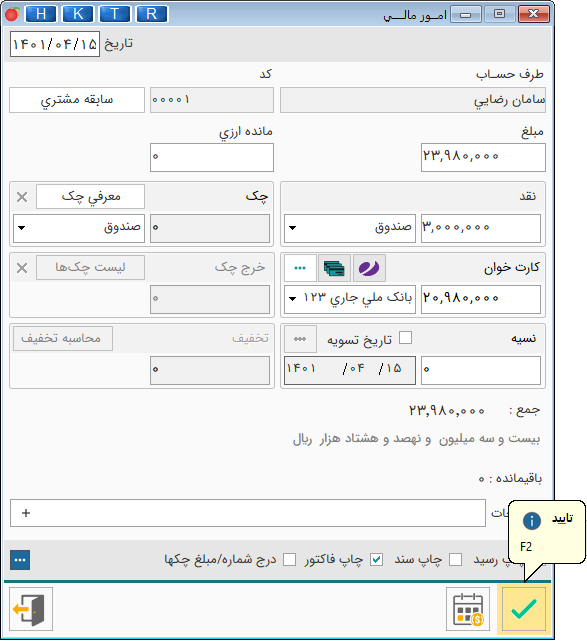Click the X icon beside معرفي چک
Viewport: 587px width, 641px height.
tap(22, 197)
